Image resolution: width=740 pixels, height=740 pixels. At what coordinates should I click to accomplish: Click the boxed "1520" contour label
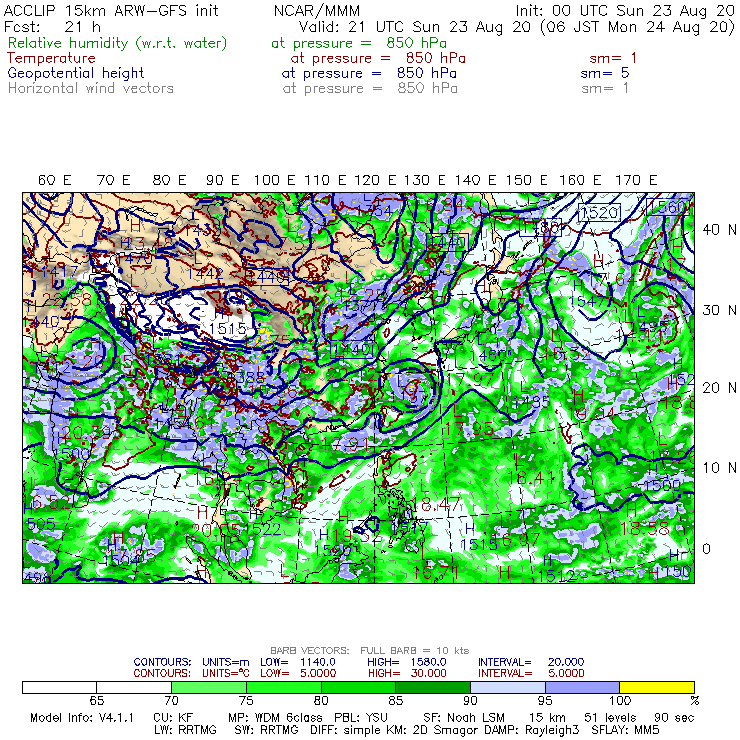click(x=599, y=213)
